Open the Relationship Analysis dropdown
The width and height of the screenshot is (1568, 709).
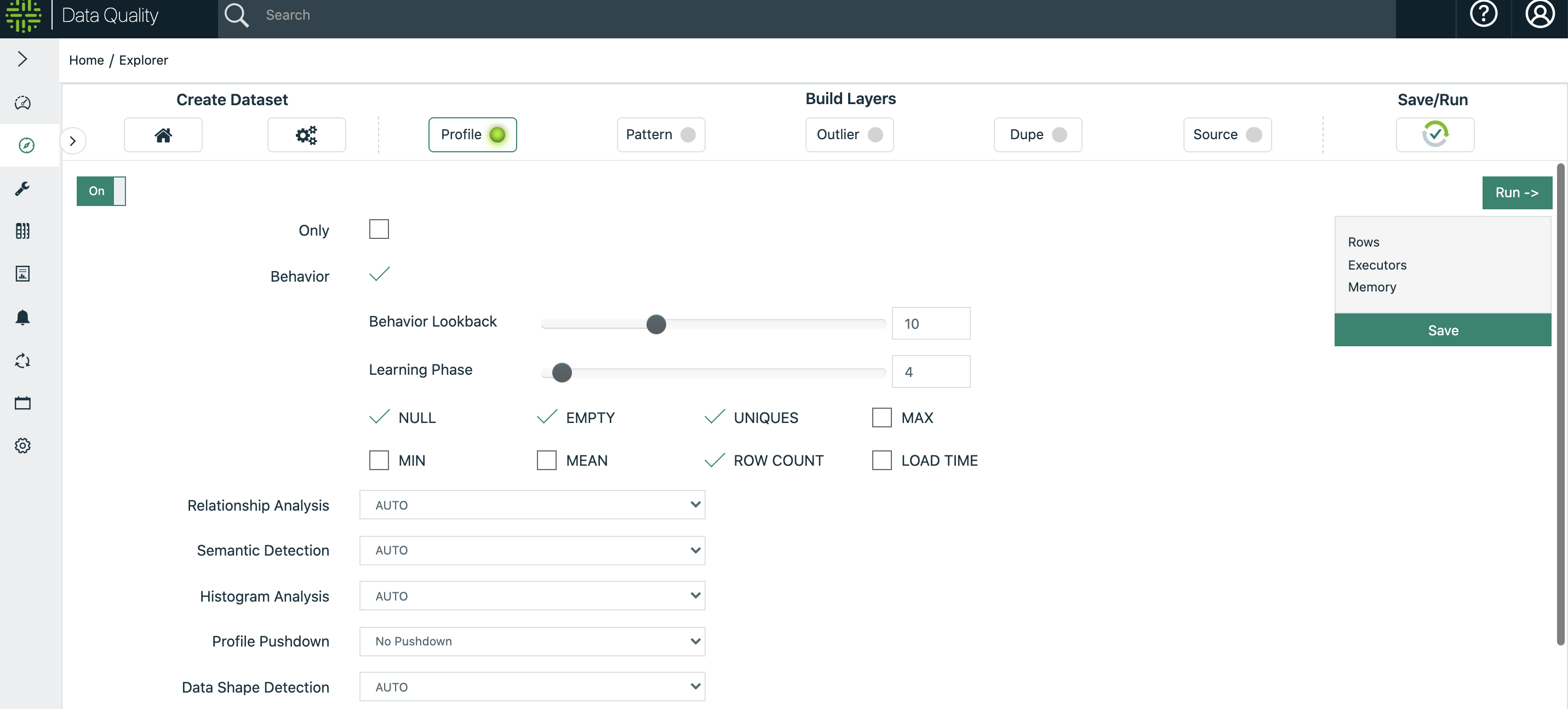(x=532, y=505)
